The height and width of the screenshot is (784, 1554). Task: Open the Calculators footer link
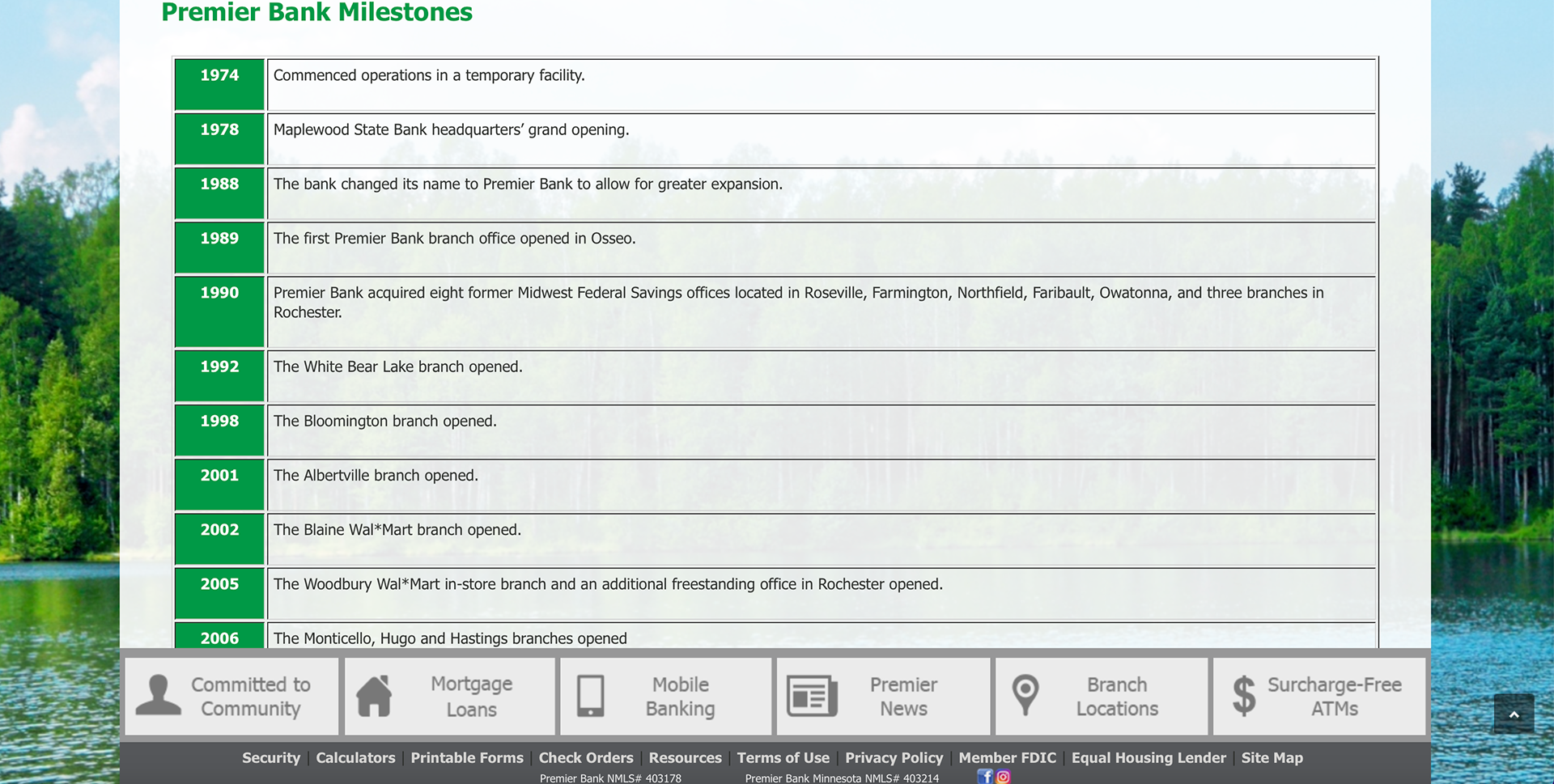click(355, 758)
